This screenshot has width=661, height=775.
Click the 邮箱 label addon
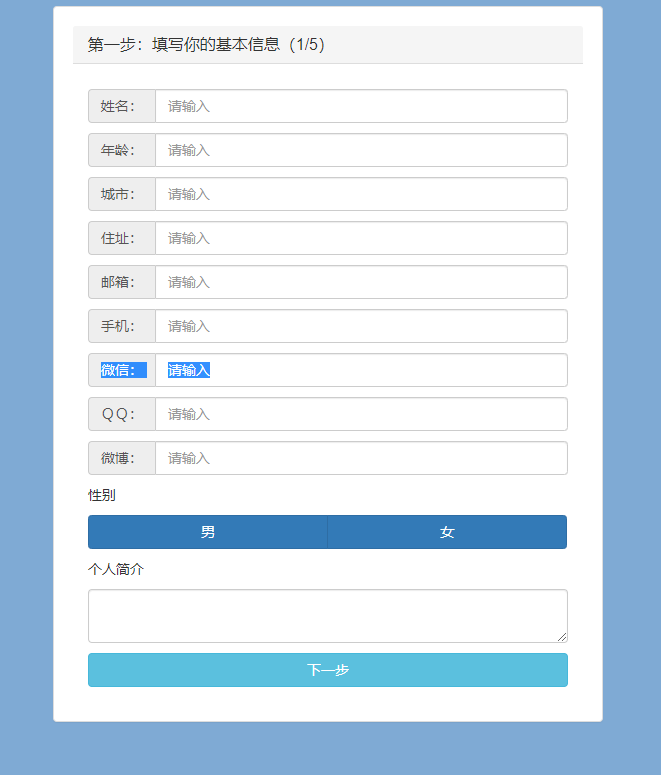point(122,282)
